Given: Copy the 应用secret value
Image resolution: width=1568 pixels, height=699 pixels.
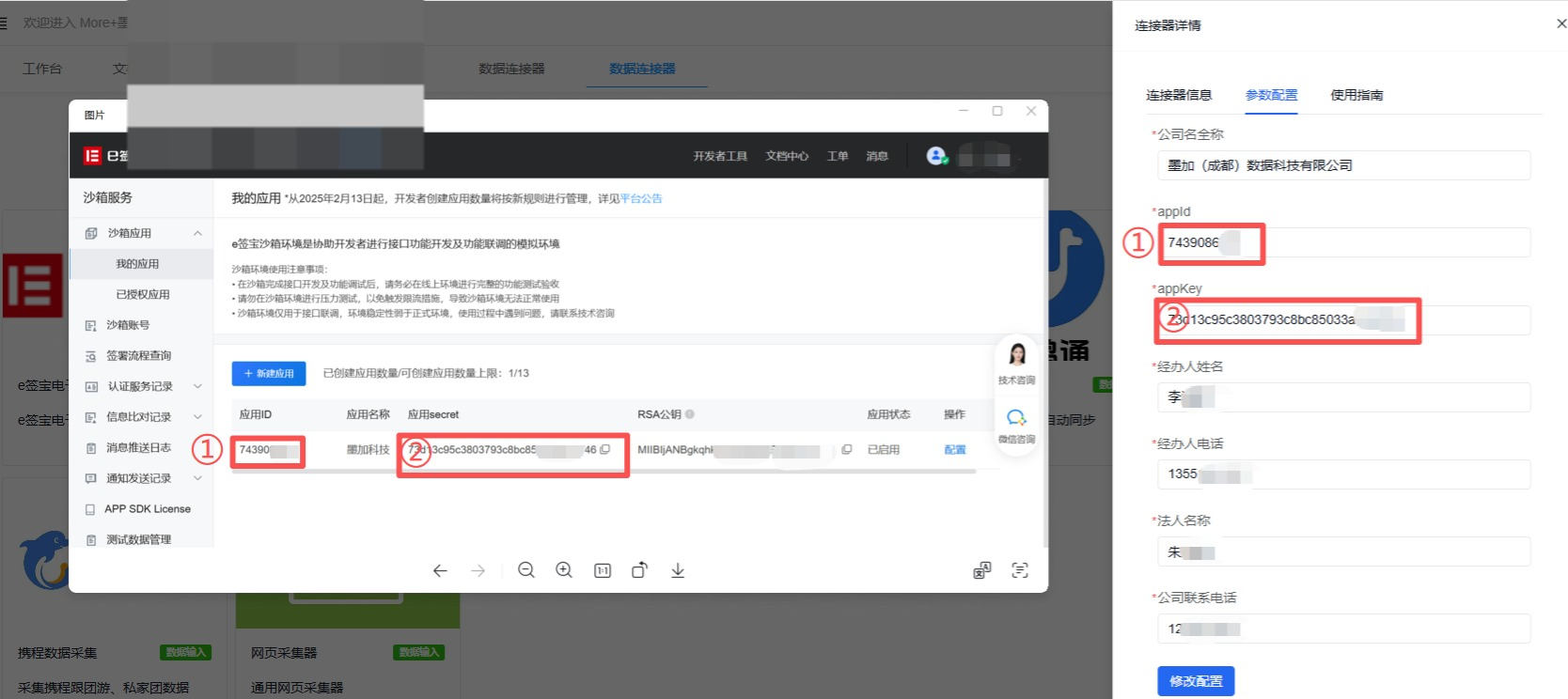Looking at the screenshot, I should [x=605, y=449].
